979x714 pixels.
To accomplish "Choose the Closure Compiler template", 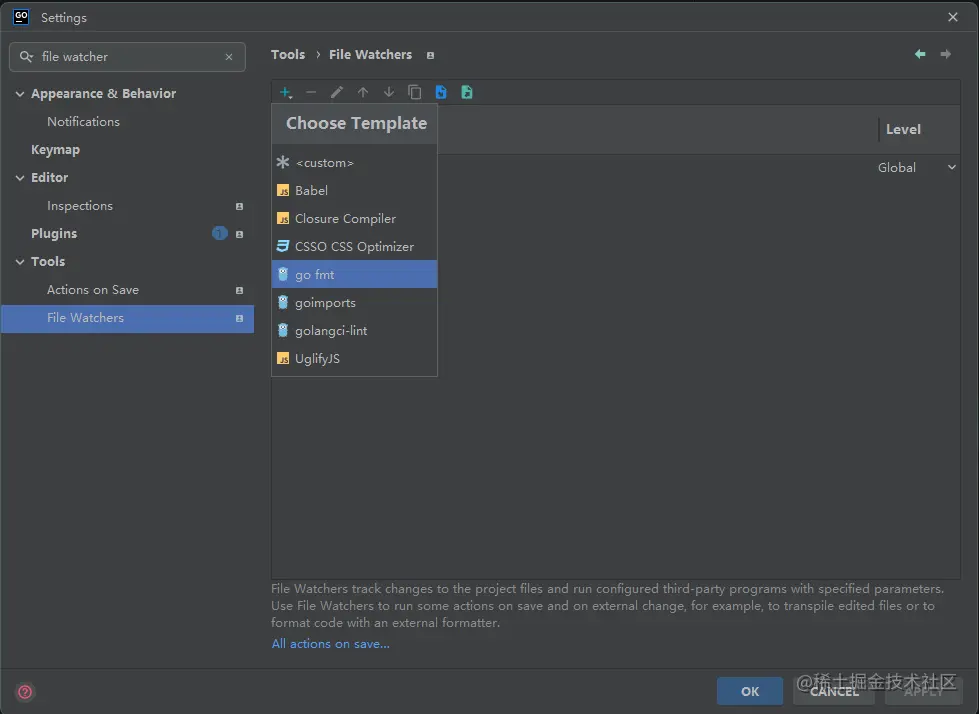I will click(354, 218).
